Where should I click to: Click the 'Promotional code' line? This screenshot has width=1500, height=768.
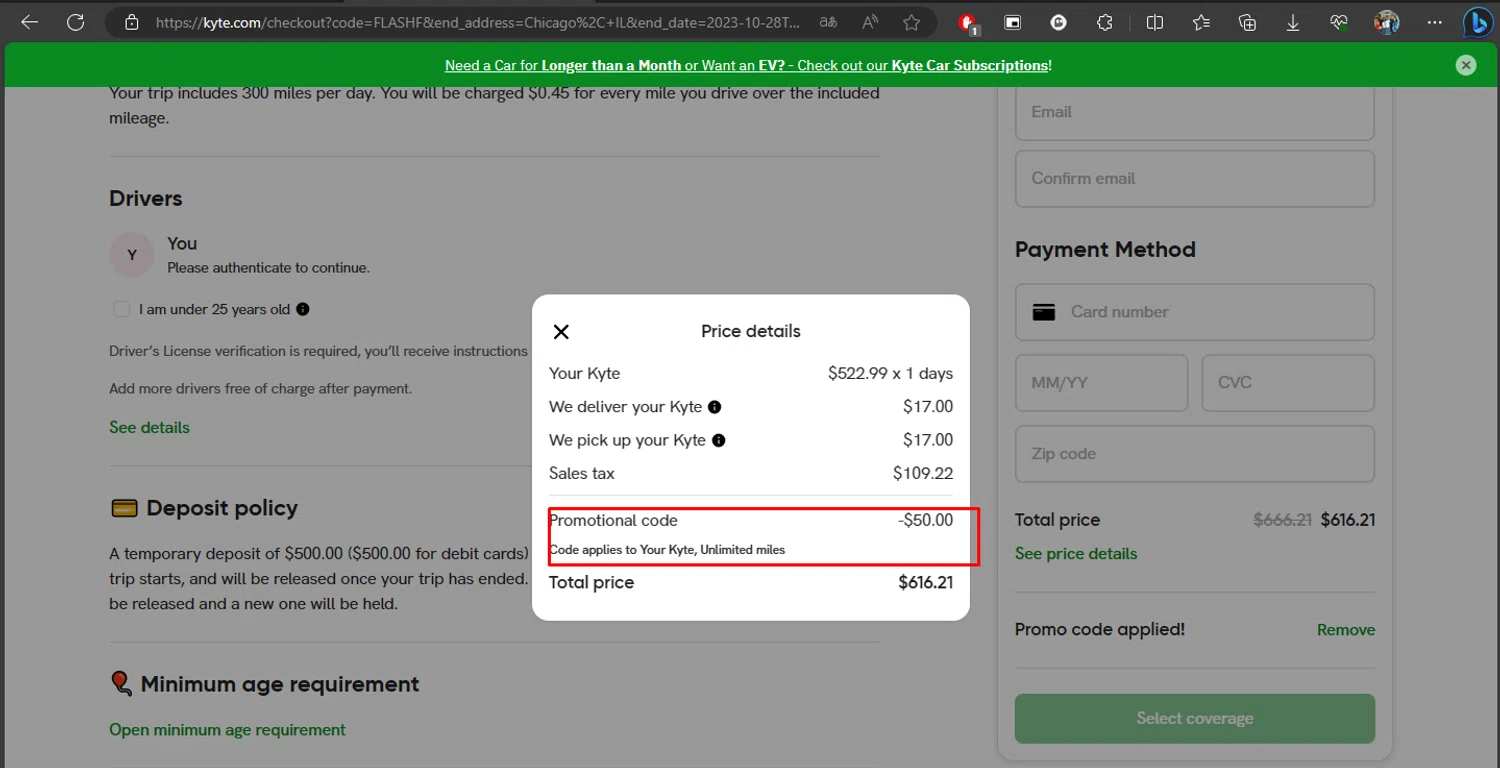coord(613,520)
